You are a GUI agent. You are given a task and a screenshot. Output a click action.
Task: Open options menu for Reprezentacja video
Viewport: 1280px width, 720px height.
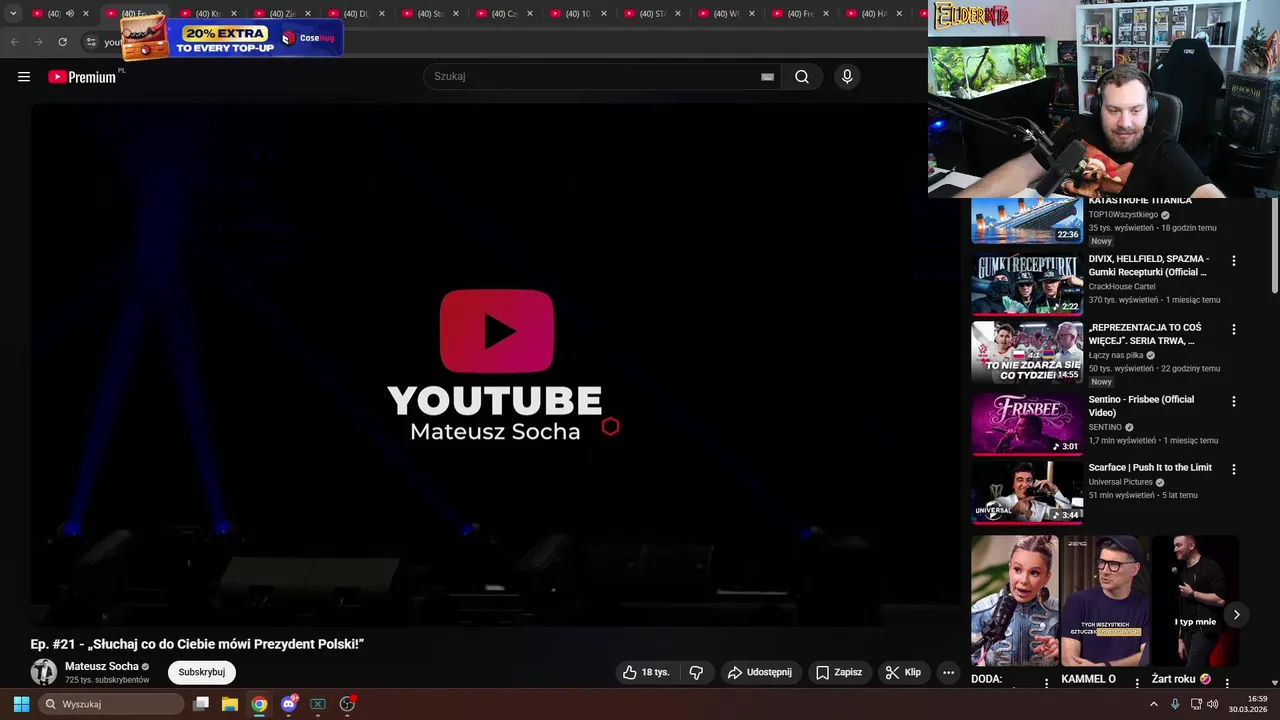point(1233,329)
